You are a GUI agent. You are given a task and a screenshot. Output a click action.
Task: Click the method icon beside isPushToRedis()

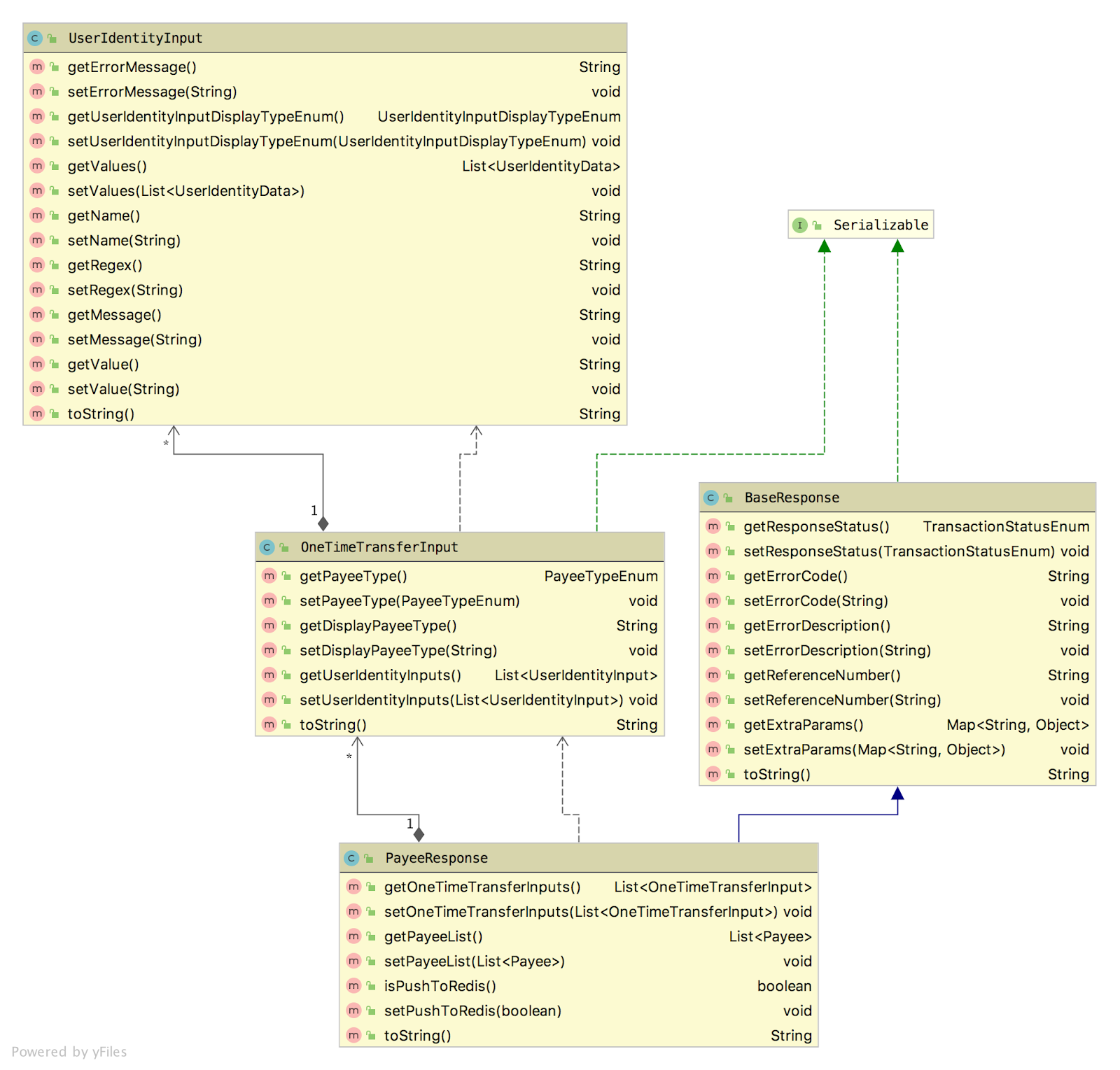point(354,986)
